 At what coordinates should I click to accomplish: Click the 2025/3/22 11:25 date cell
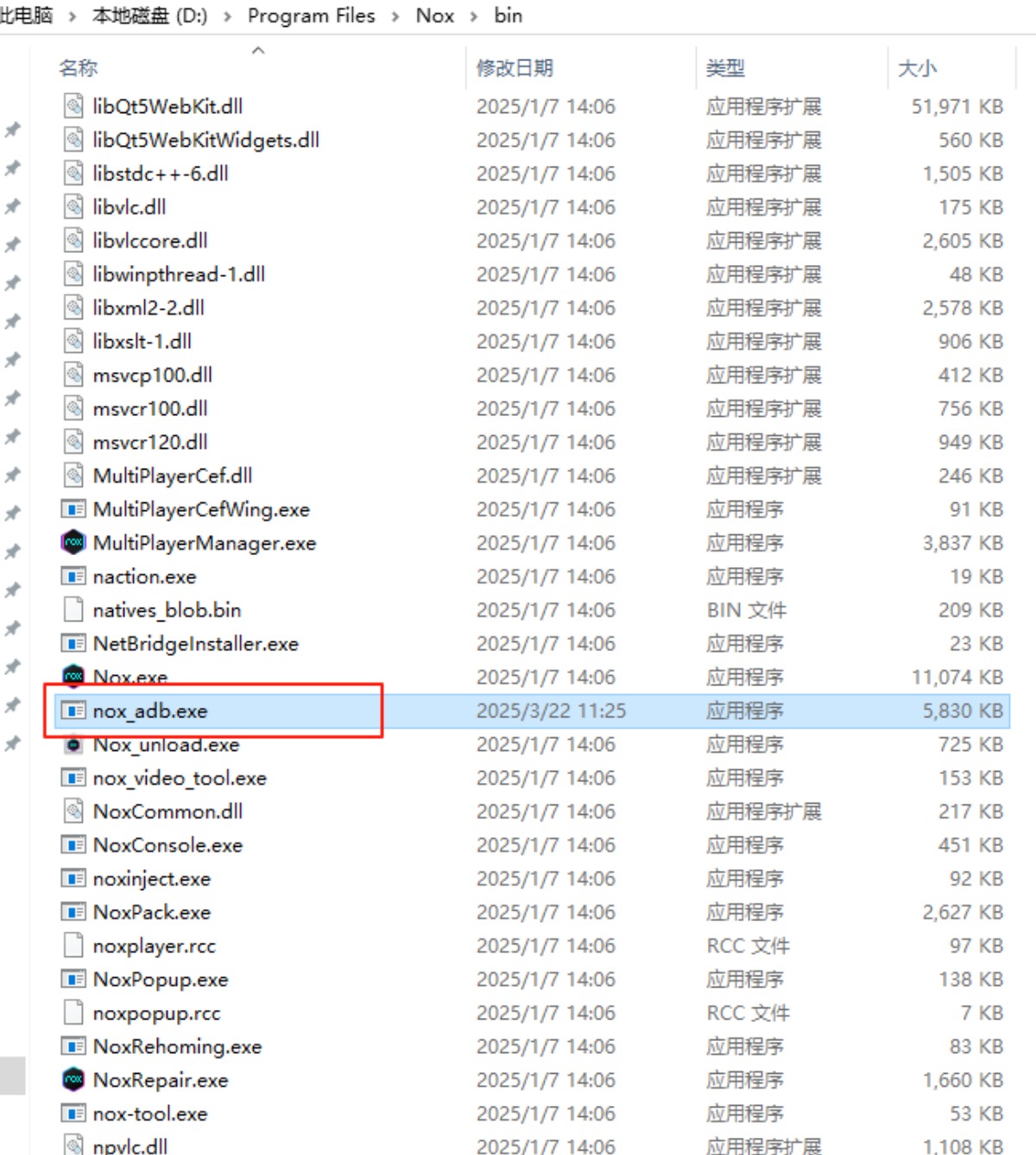552,711
